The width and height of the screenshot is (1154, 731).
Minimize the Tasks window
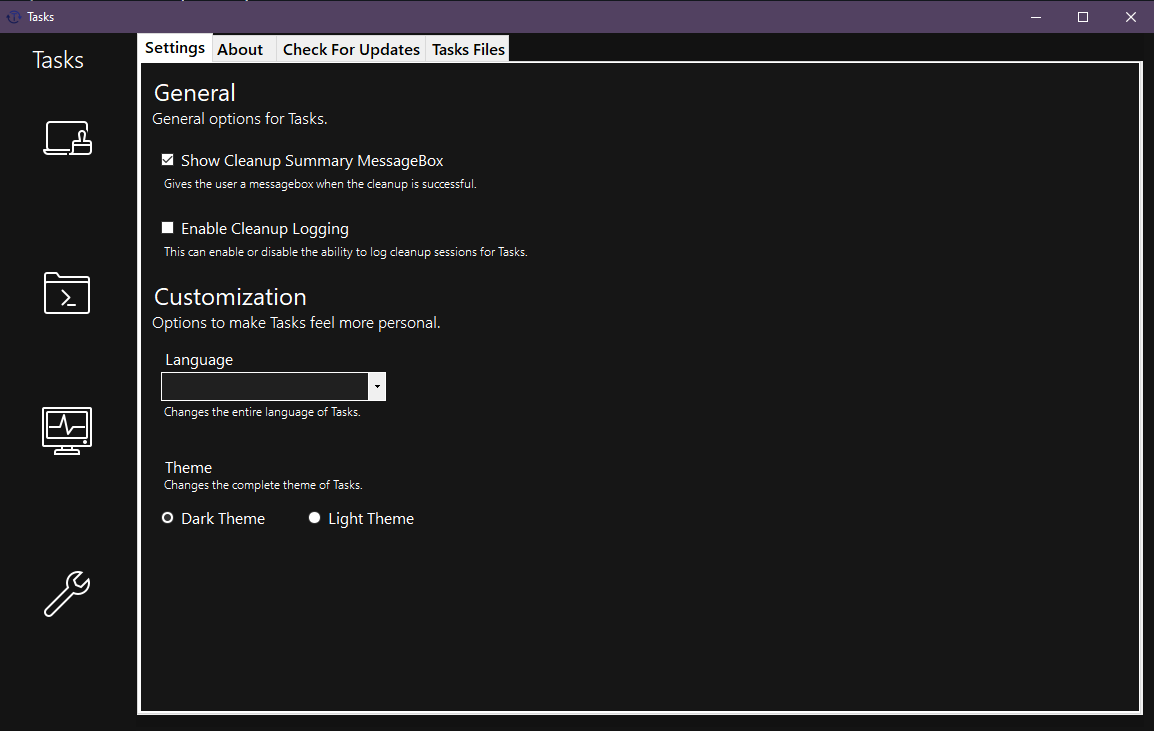1036,17
